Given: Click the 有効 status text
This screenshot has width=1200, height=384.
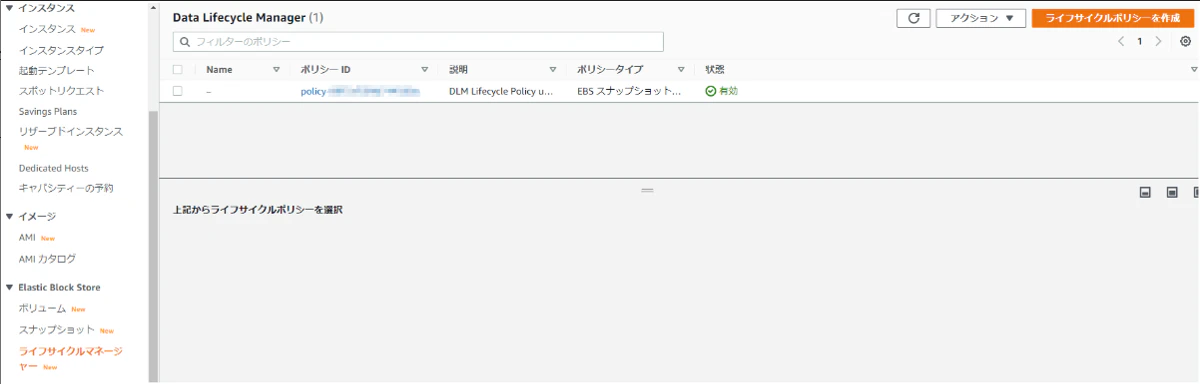Looking at the screenshot, I should coord(728,91).
